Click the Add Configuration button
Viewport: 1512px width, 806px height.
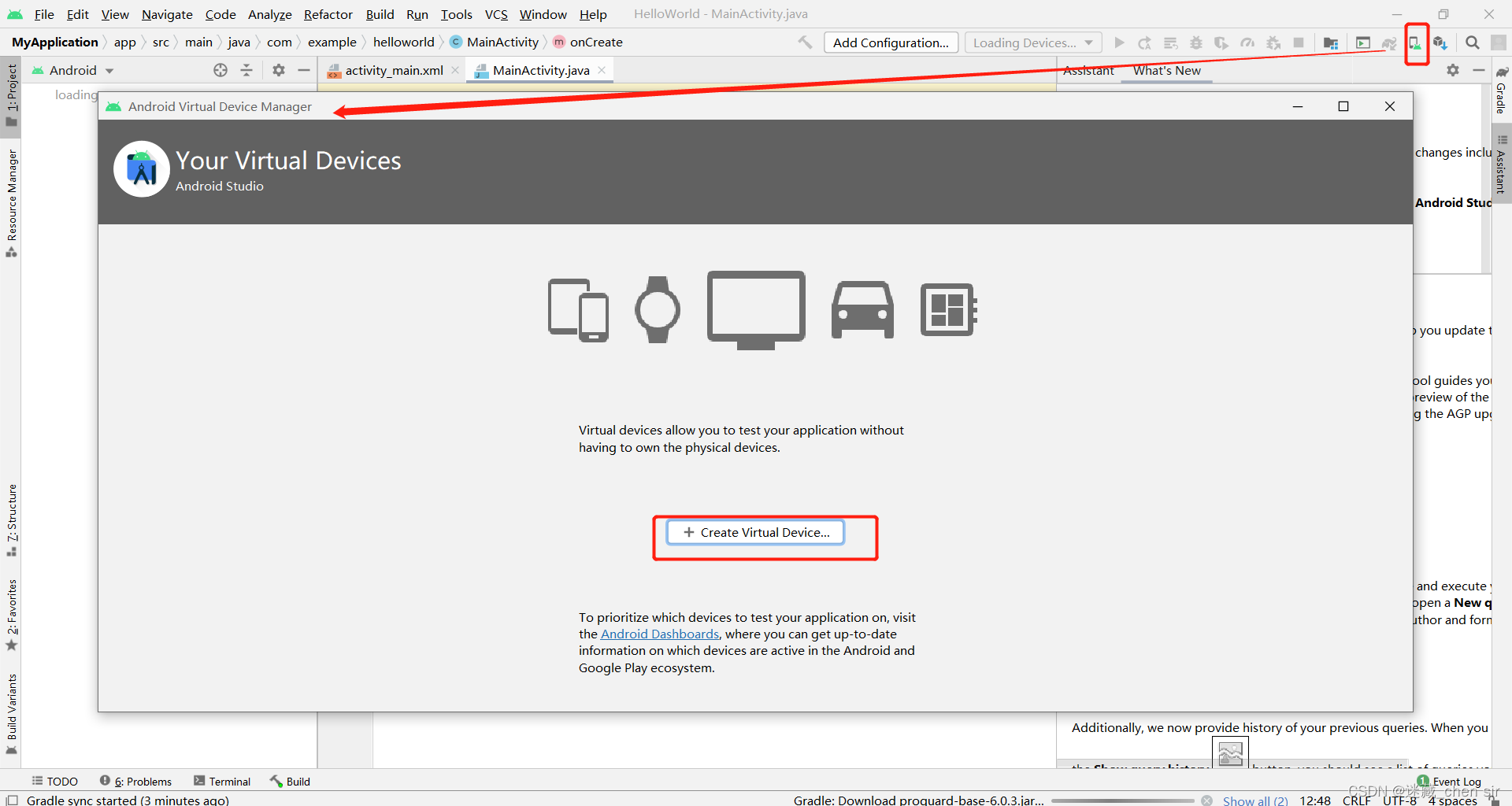(x=891, y=43)
